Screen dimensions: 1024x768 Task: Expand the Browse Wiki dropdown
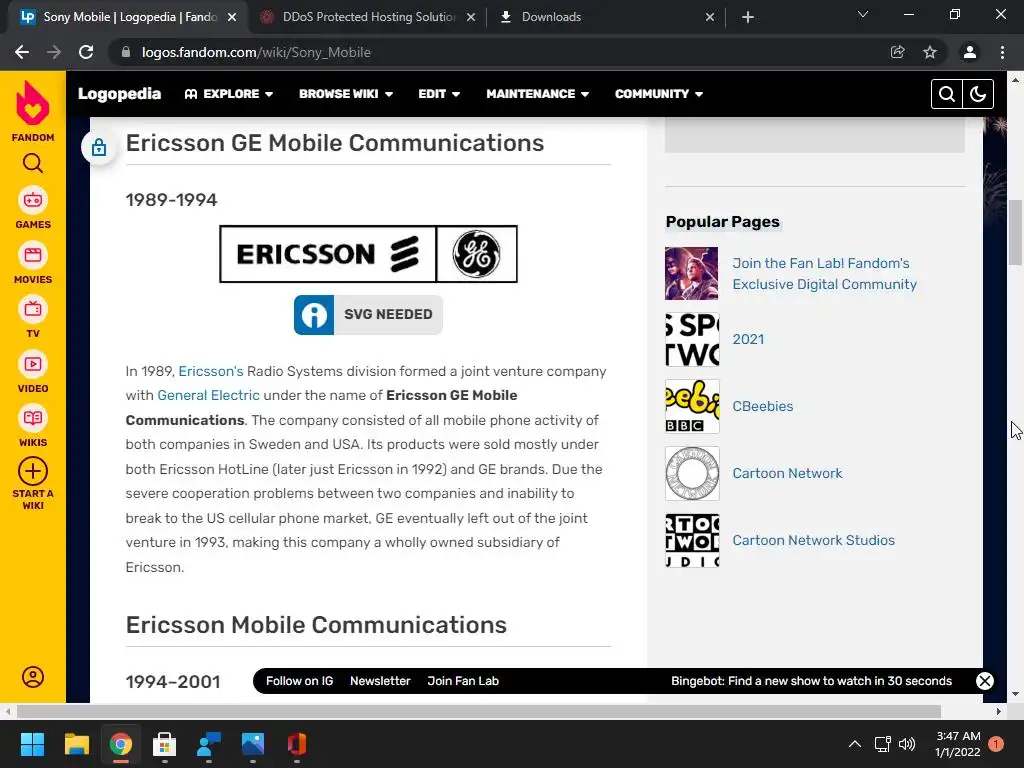click(346, 94)
